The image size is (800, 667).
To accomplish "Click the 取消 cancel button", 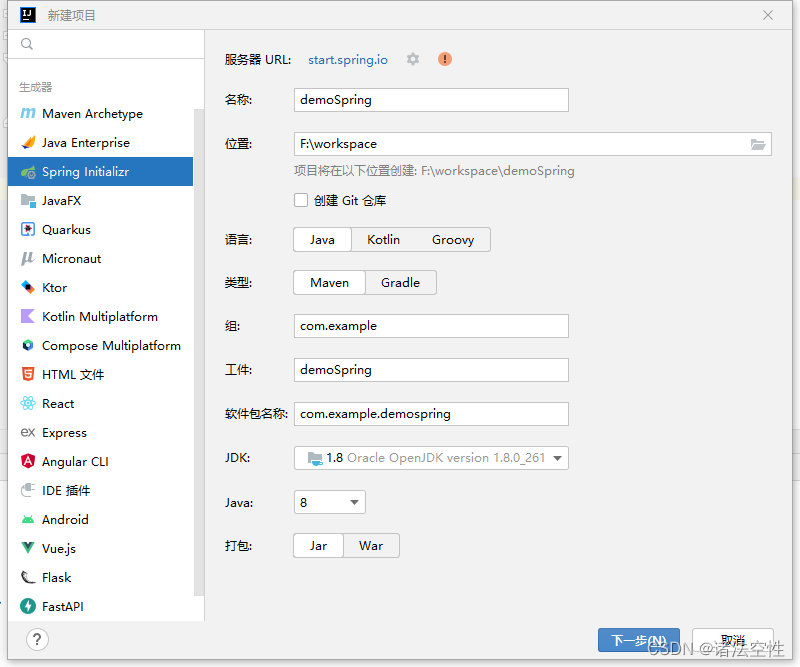I will [733, 640].
